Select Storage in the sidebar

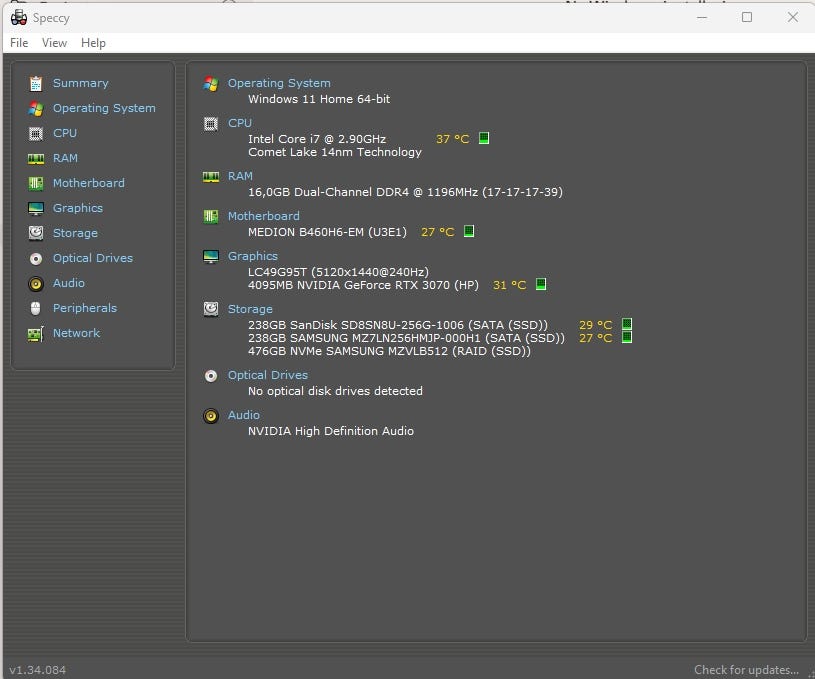click(x=75, y=233)
